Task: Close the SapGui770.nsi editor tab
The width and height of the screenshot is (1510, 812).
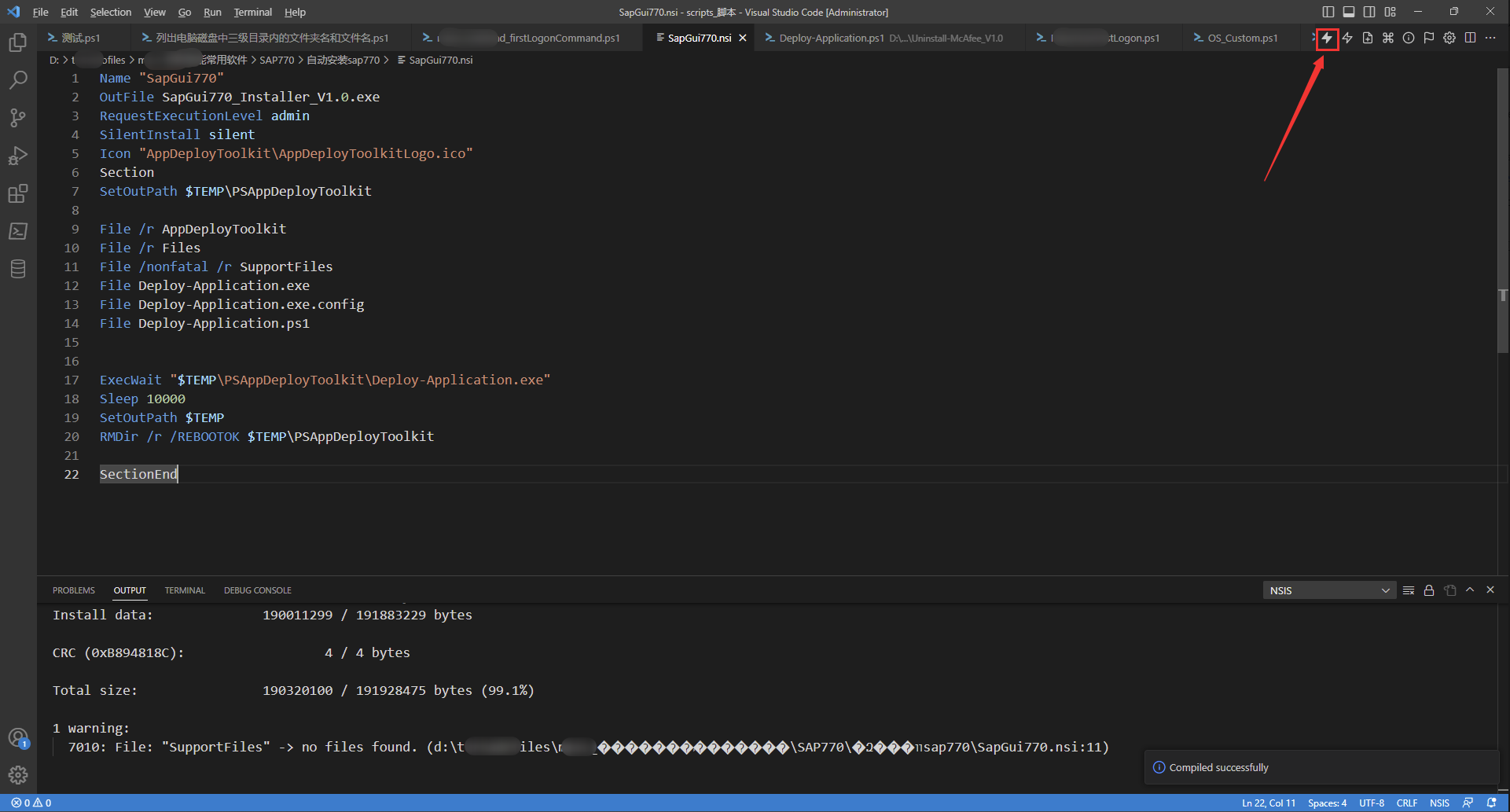Action: (x=742, y=38)
